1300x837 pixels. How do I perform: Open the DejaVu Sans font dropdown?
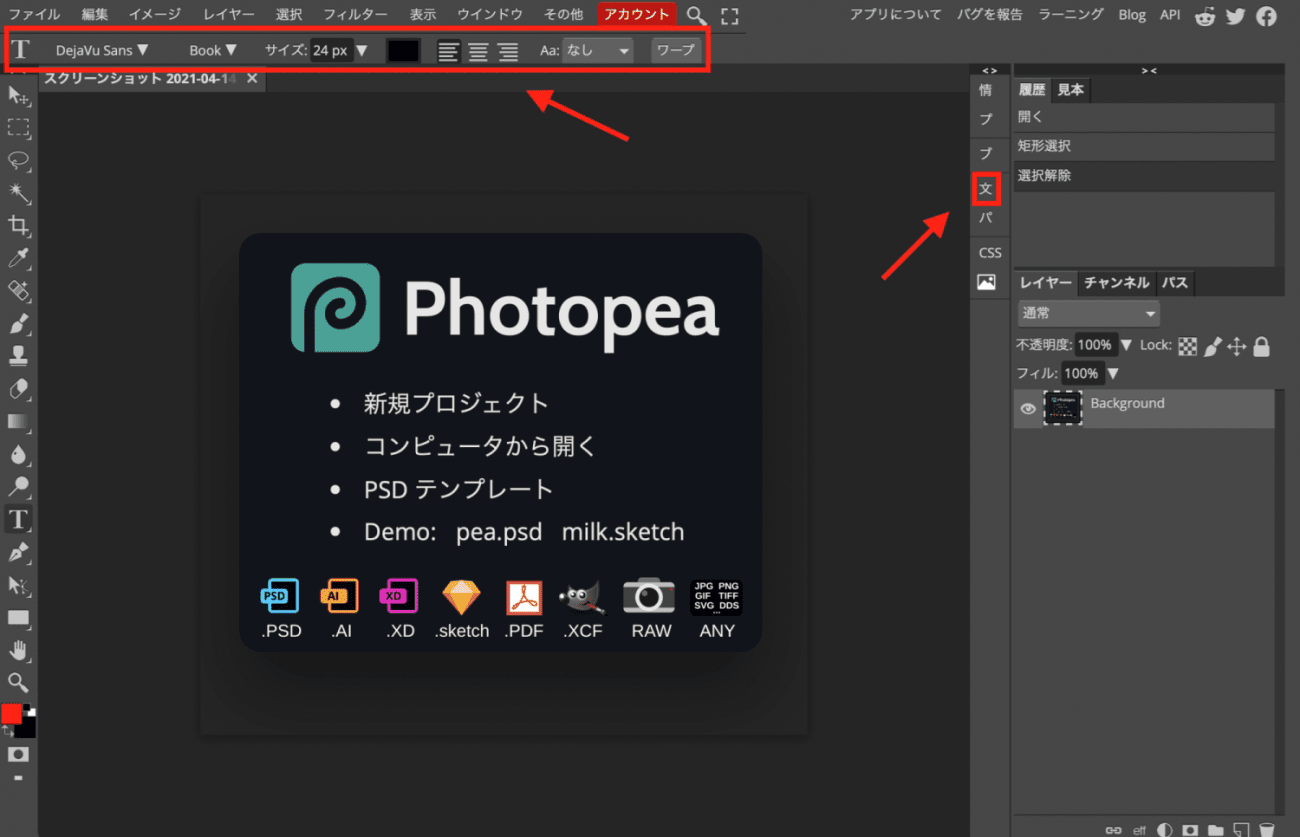[x=102, y=50]
